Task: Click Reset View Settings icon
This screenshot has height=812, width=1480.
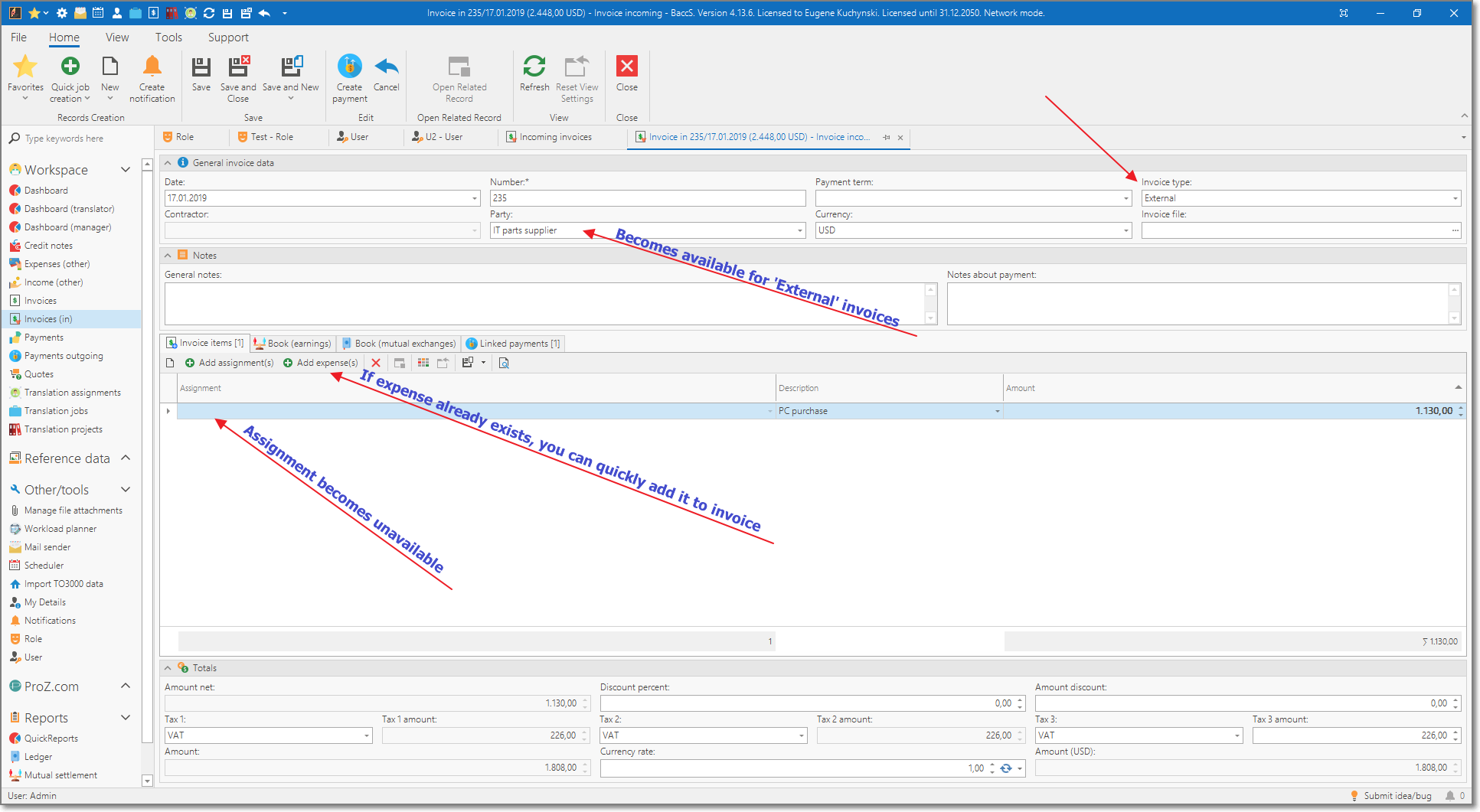Action: click(577, 67)
